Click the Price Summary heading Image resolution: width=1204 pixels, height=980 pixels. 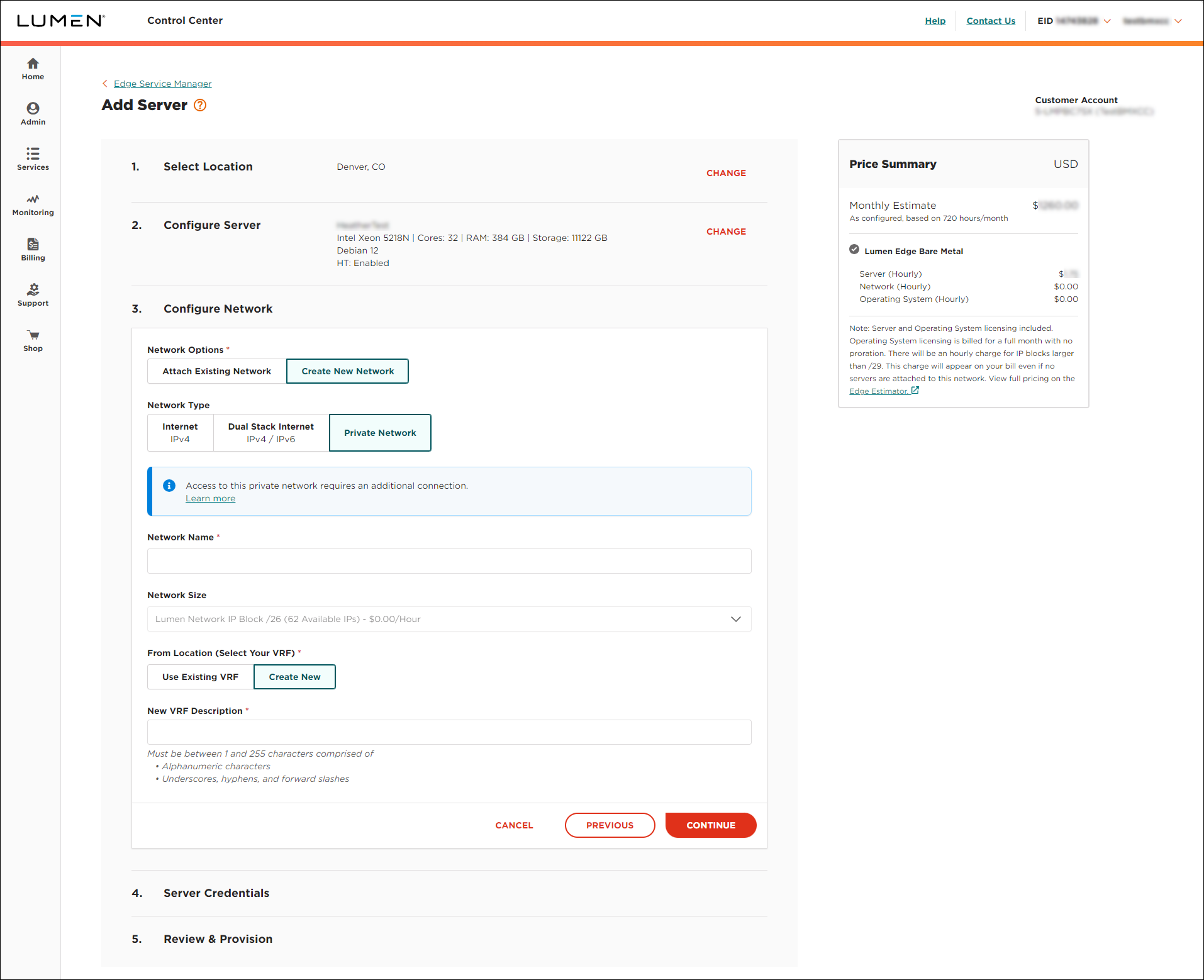[893, 164]
